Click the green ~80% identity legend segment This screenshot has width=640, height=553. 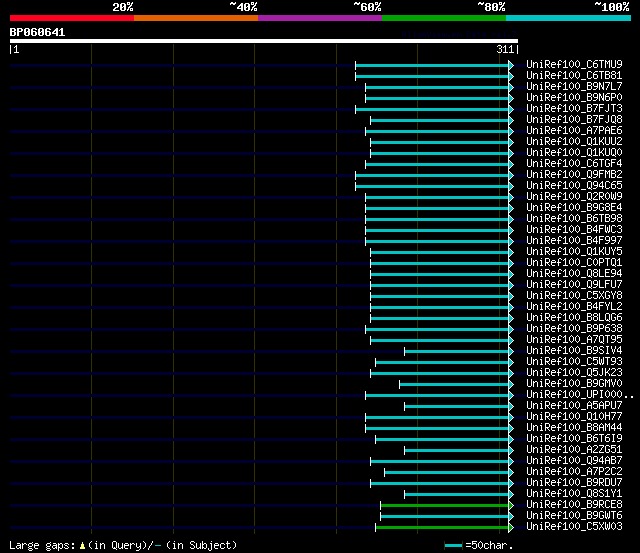(444, 18)
